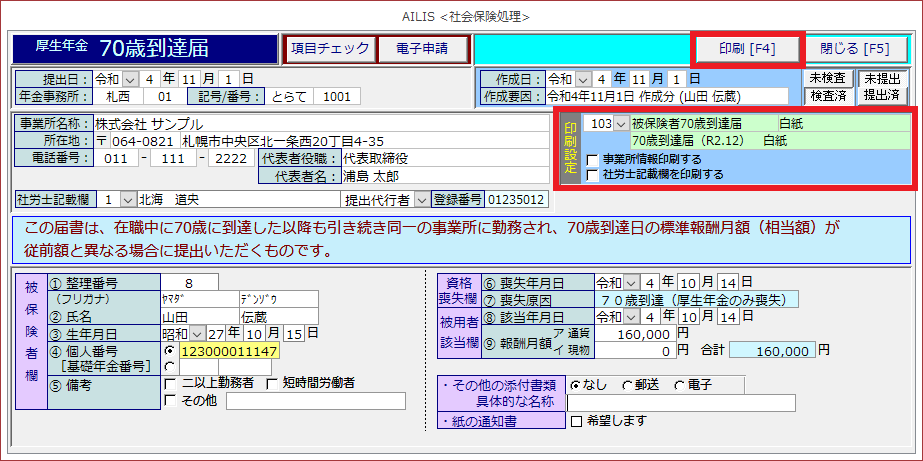The height and width of the screenshot is (461, 923).
Task: Select the 電子 radio option
Action: [x=680, y=384]
